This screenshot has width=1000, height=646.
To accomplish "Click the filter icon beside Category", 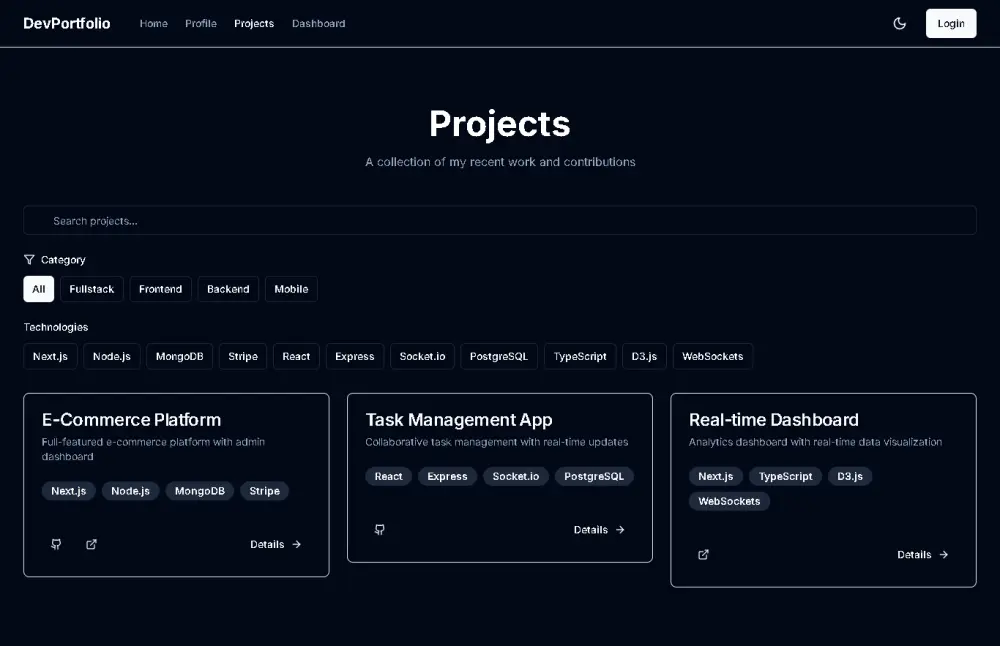I will (x=31, y=259).
